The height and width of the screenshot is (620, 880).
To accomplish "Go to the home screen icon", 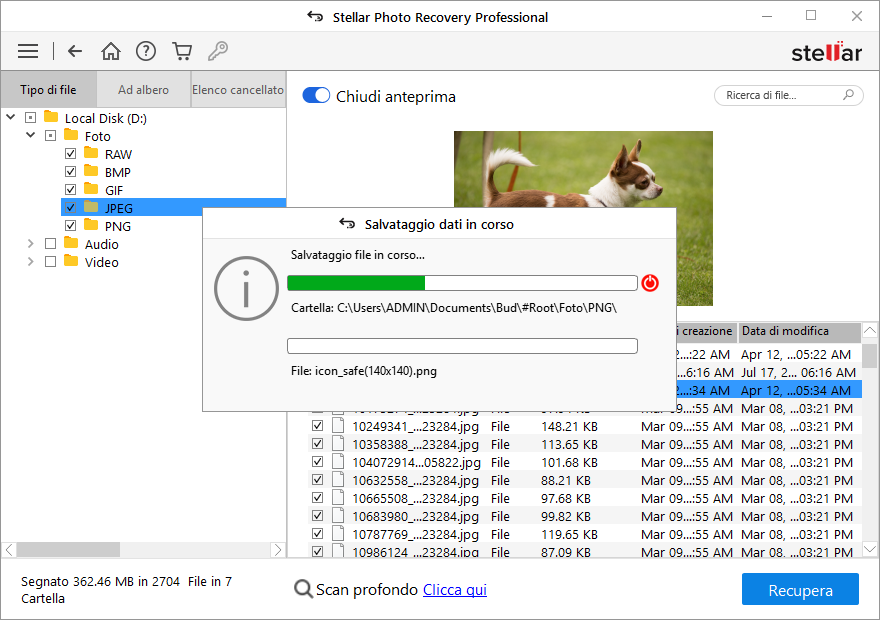I will pyautogui.click(x=111, y=51).
